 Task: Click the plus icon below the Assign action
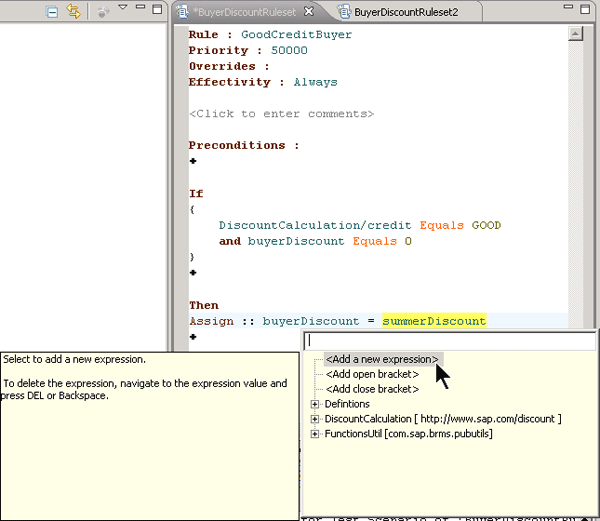click(193, 337)
